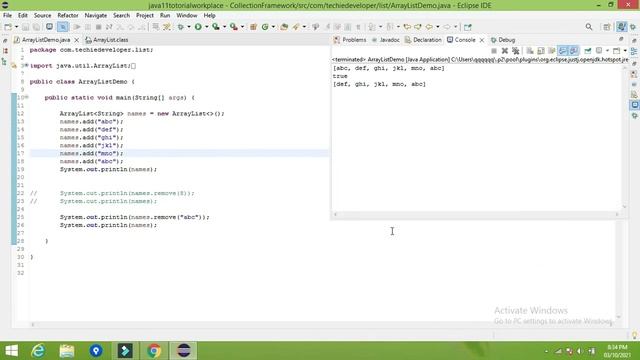The width and height of the screenshot is (640, 360).
Task: Expand the folded import on line 3
Action: [x=27, y=65]
